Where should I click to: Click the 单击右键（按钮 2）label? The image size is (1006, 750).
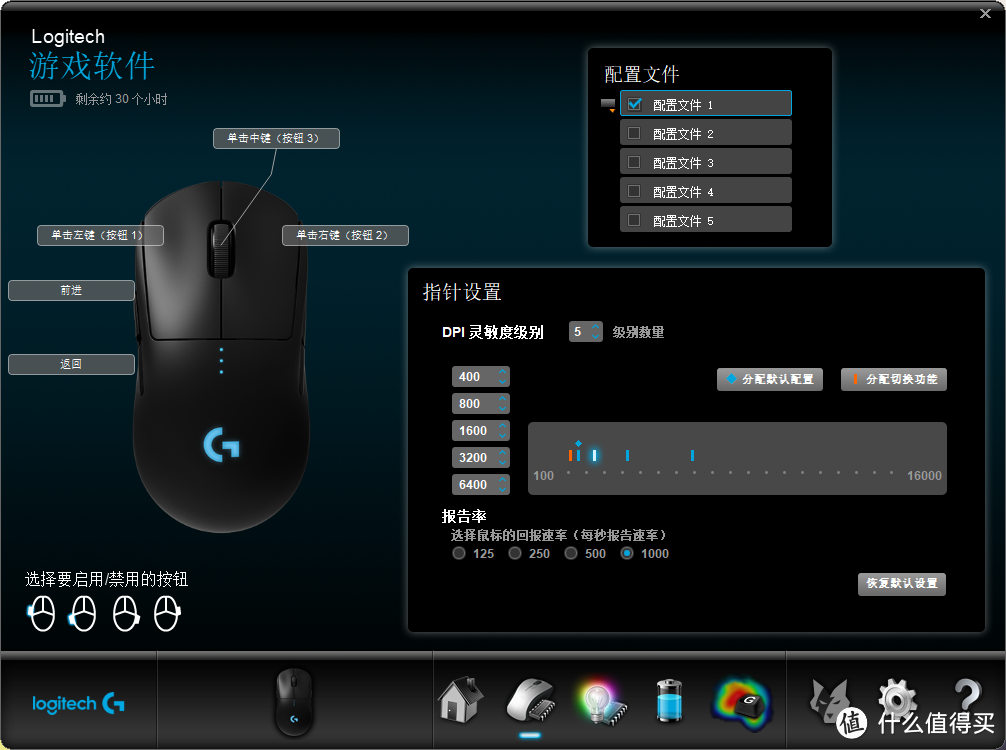345,235
